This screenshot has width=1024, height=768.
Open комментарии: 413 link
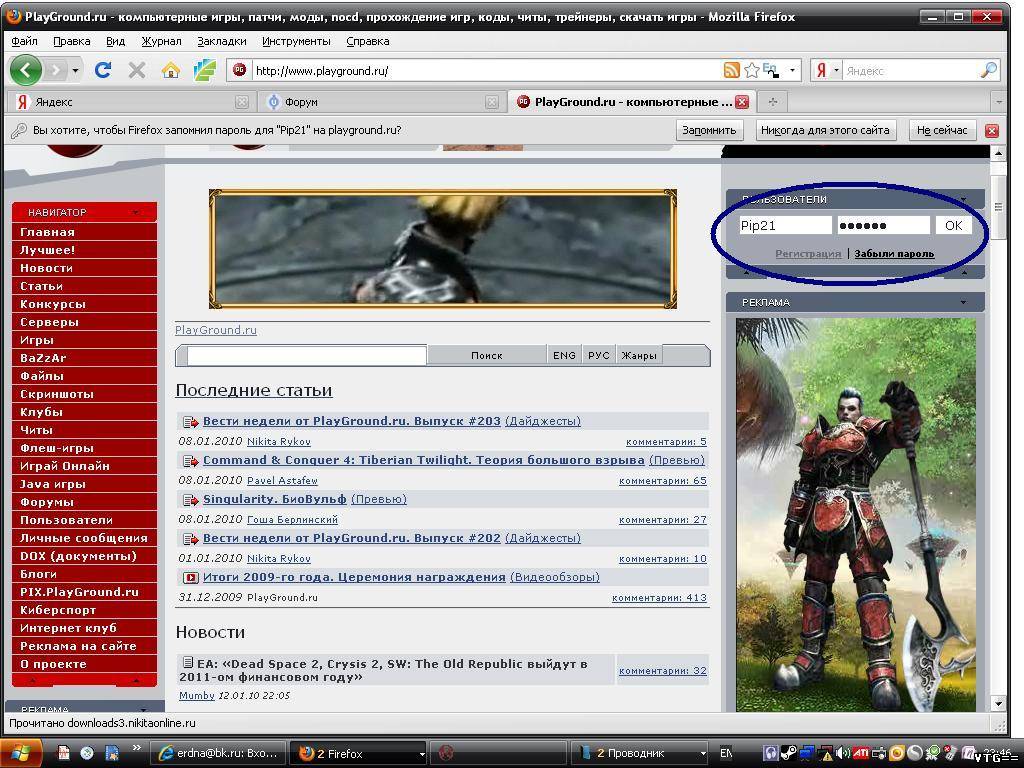click(659, 598)
